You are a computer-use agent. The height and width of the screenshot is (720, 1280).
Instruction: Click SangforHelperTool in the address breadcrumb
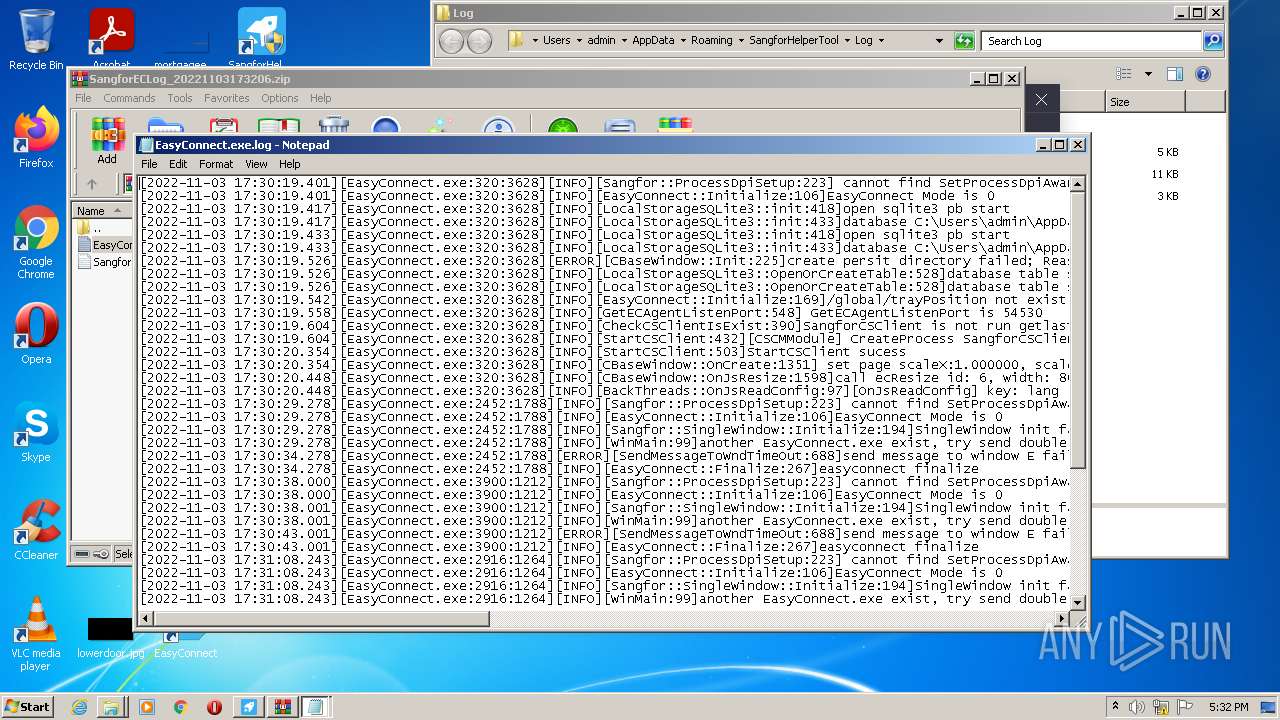(x=794, y=41)
